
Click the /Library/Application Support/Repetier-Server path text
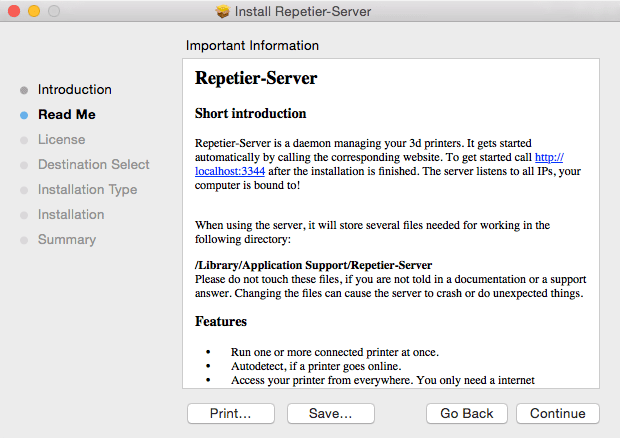[290, 264]
